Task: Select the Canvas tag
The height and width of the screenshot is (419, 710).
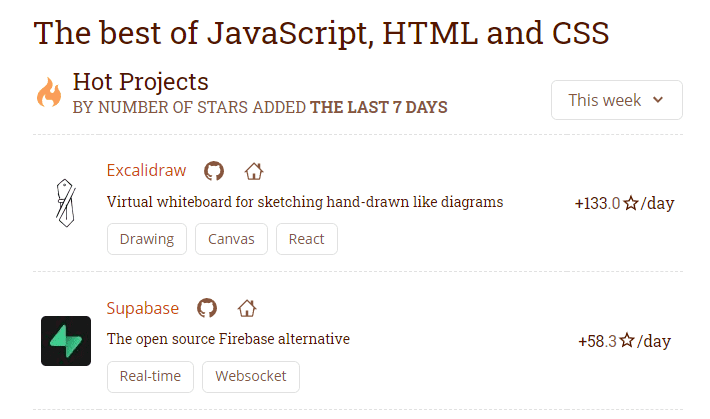Action: click(231, 239)
